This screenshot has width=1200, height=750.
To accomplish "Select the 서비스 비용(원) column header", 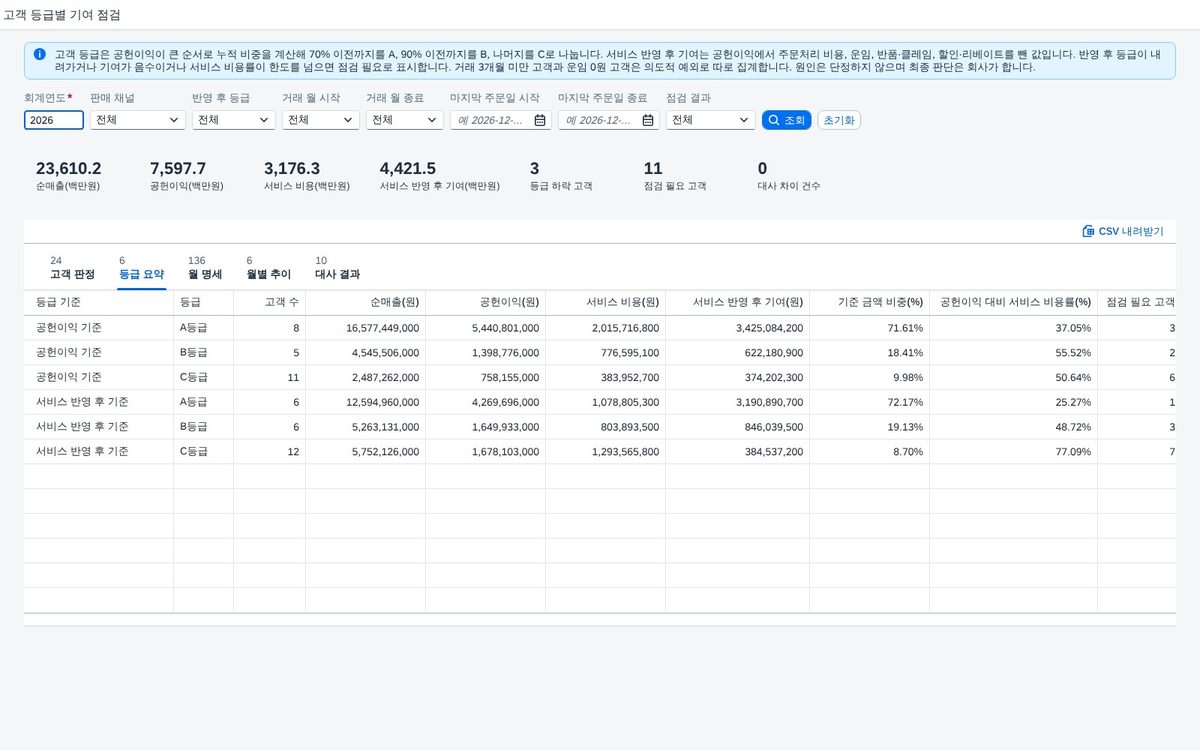I will [x=605, y=303].
